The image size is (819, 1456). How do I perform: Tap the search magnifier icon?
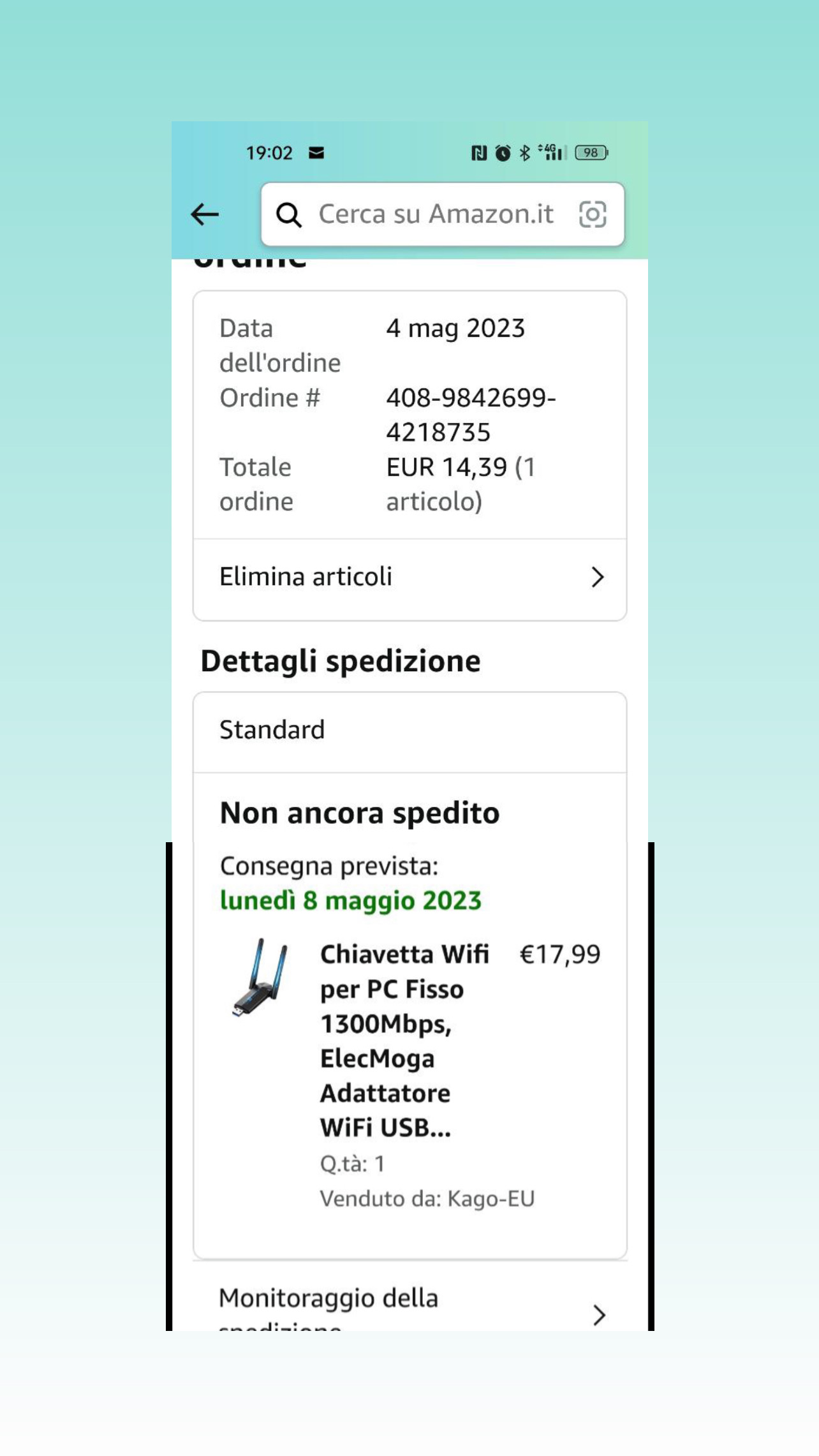pos(289,215)
